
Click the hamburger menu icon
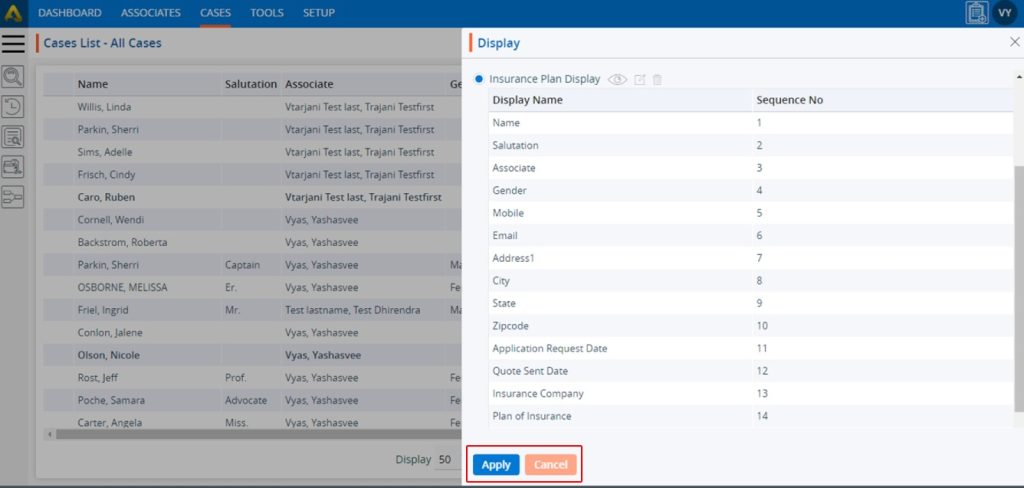[x=13, y=43]
